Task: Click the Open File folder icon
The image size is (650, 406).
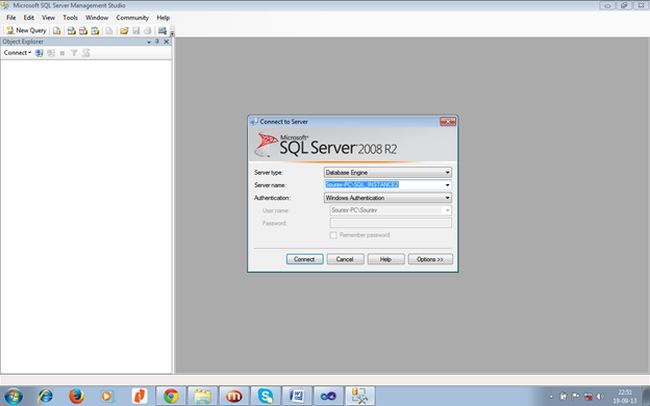Action: click(124, 31)
